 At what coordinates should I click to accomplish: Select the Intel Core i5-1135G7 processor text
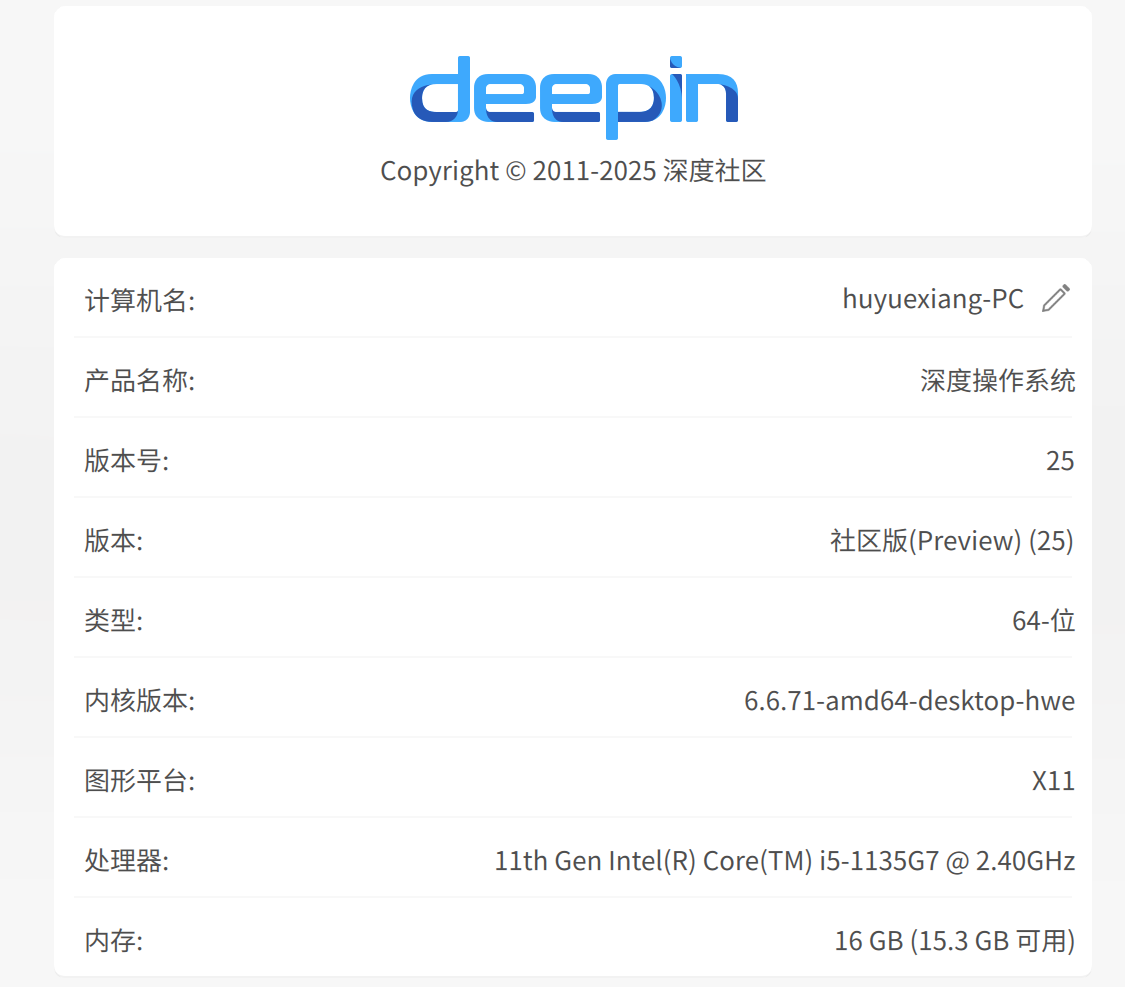pyautogui.click(x=785, y=861)
